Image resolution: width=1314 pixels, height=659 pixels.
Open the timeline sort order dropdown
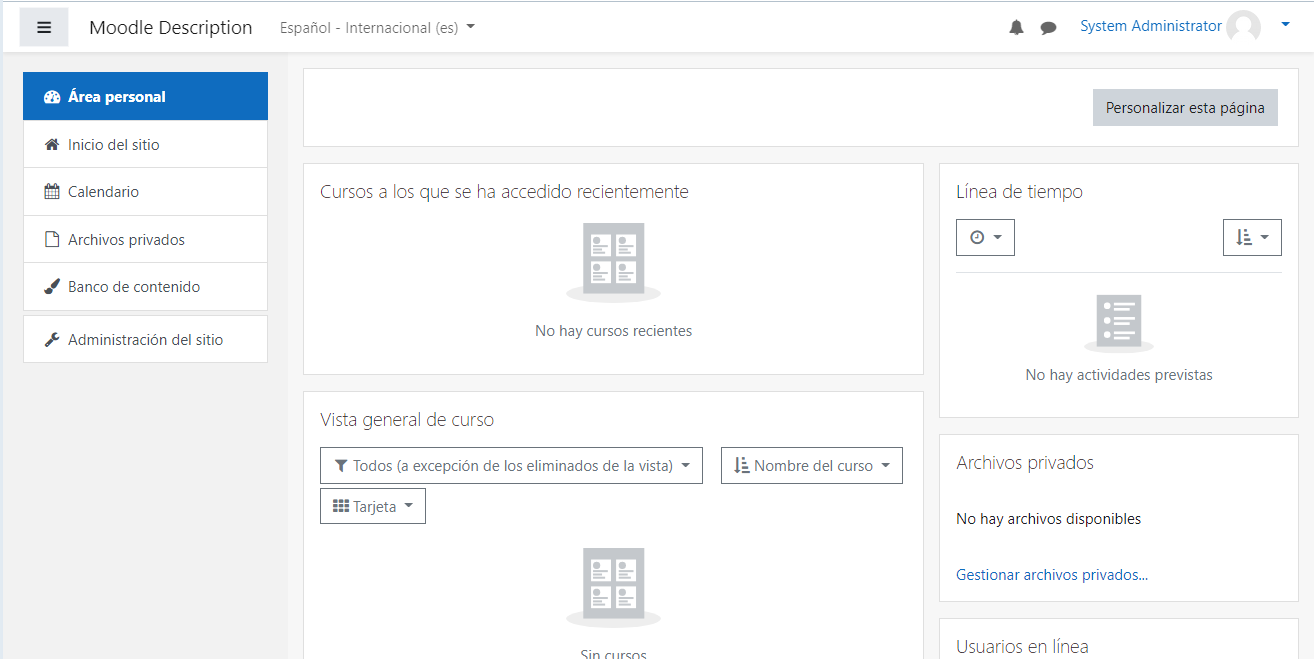1252,238
